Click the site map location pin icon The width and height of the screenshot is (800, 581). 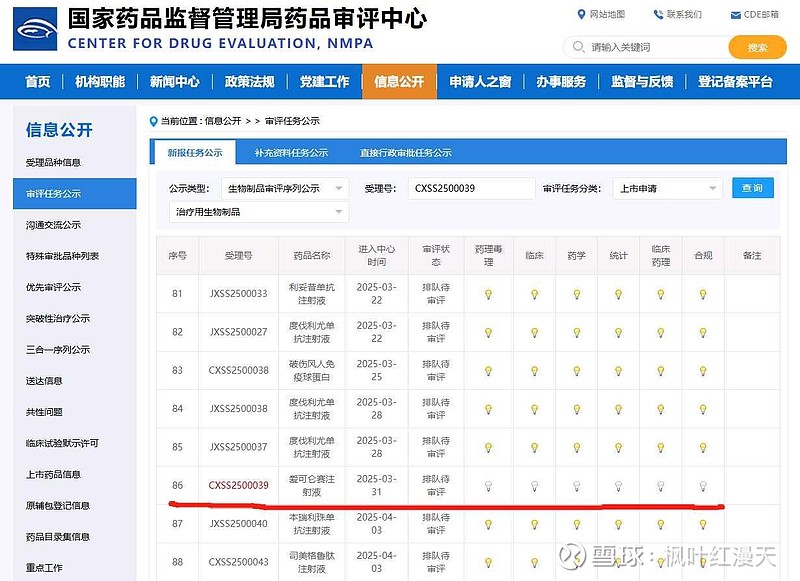click(x=582, y=14)
